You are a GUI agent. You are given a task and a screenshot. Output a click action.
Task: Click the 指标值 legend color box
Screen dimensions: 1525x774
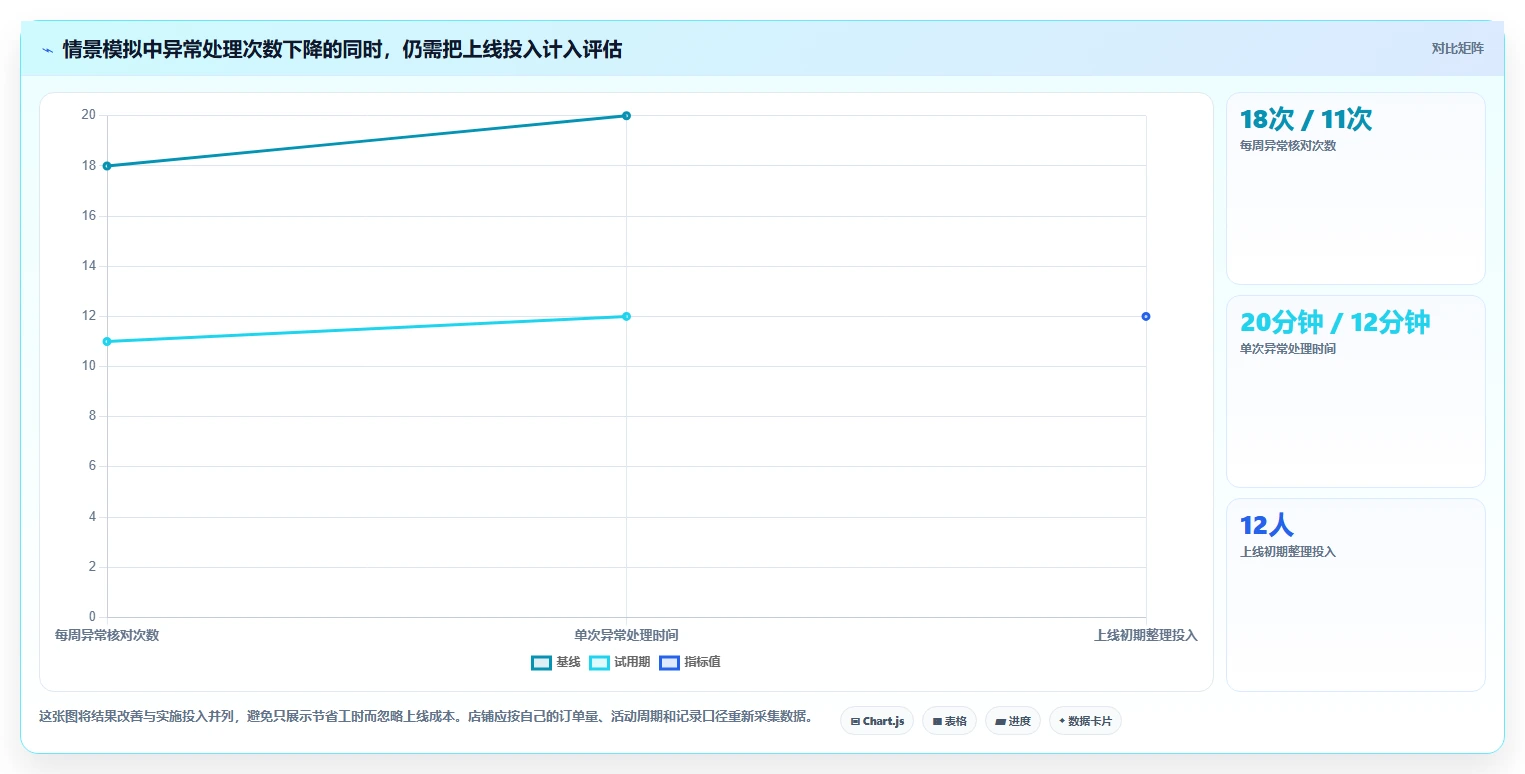click(669, 662)
